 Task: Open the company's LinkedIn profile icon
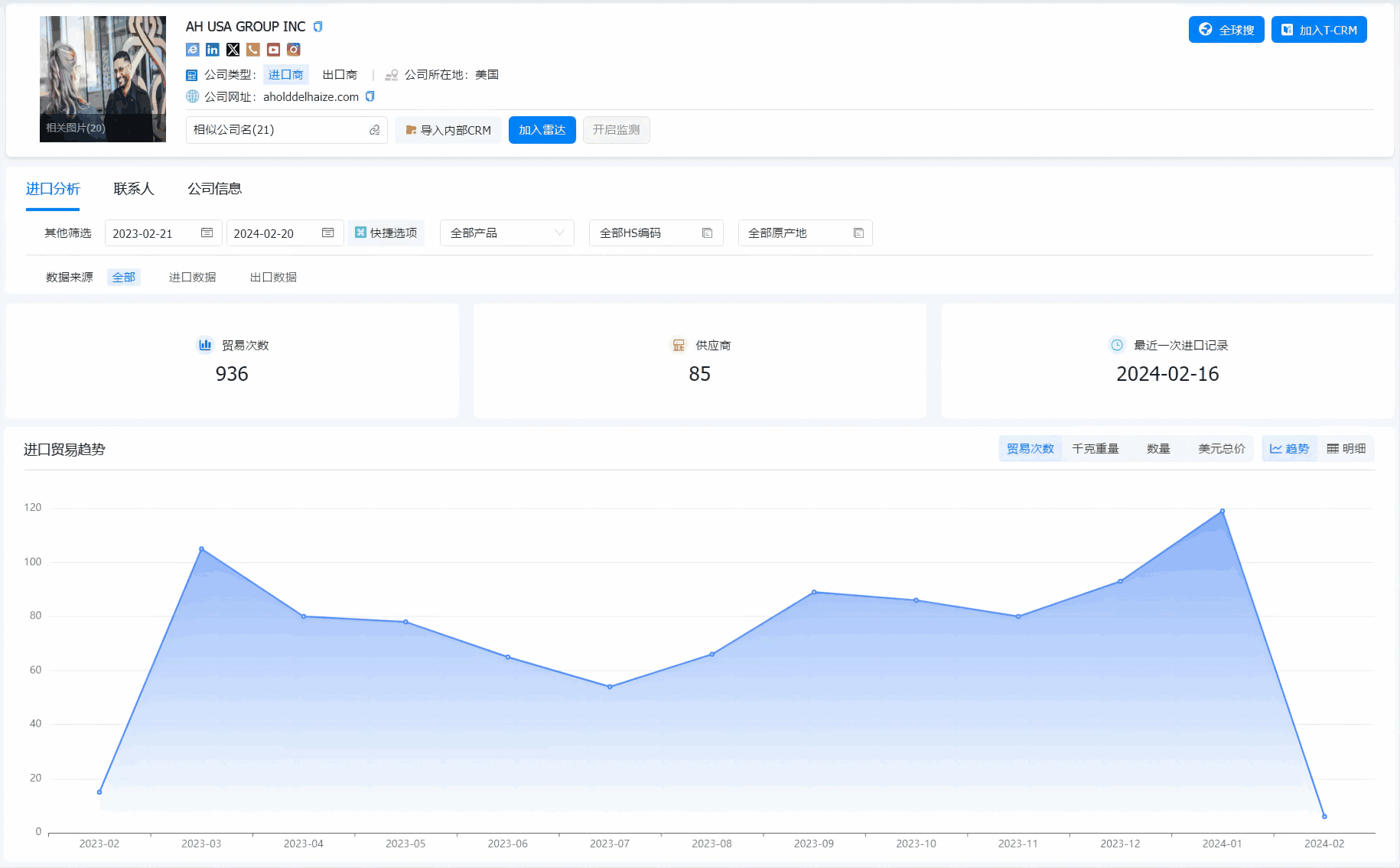point(213,50)
